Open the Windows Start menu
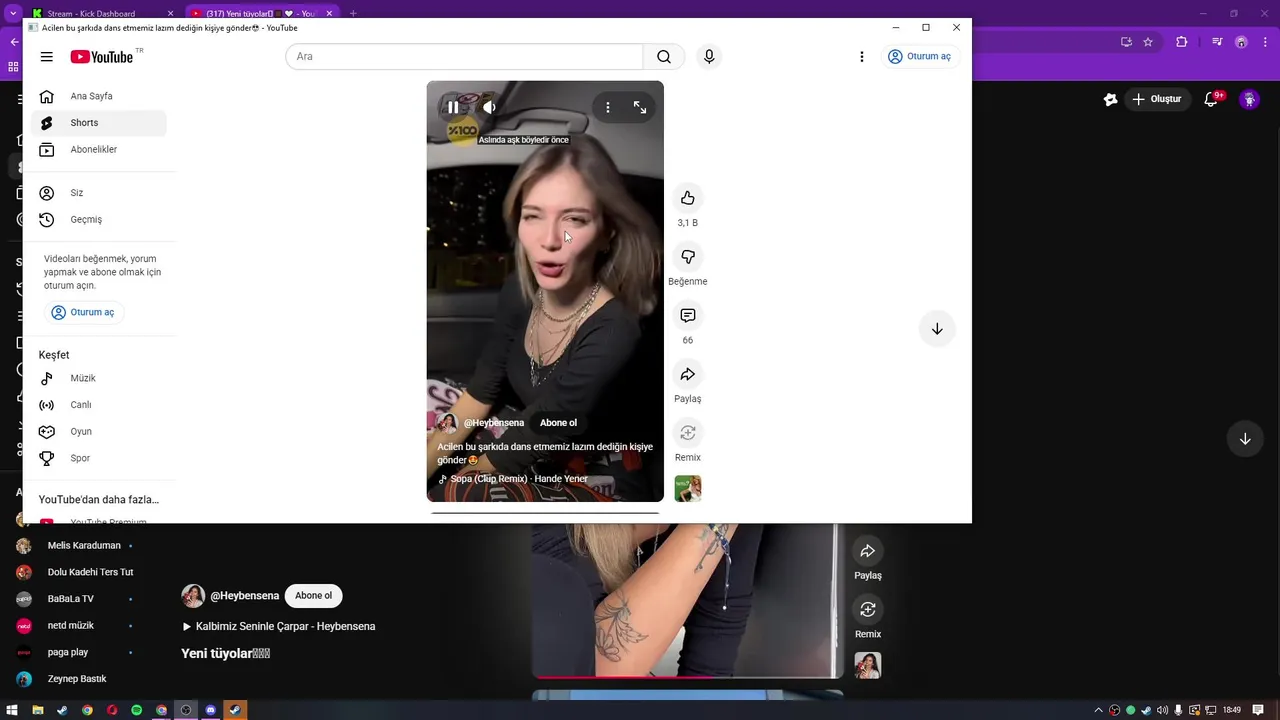The height and width of the screenshot is (720, 1280). [x=13, y=710]
